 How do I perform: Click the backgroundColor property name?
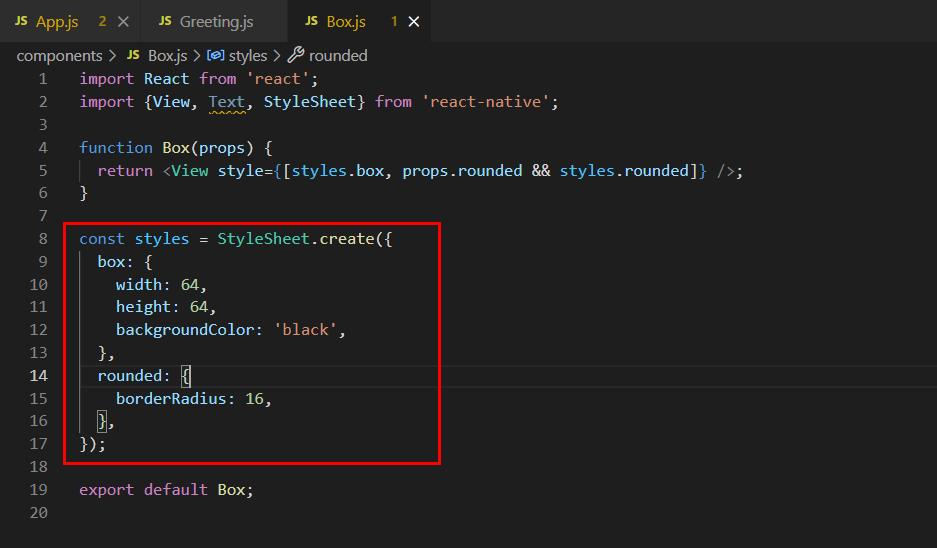185,330
